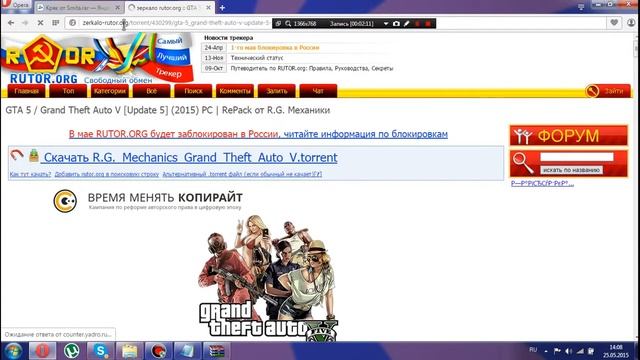Click the network signal tray icon
This screenshot has height=360, width=640.
[x=580, y=351]
